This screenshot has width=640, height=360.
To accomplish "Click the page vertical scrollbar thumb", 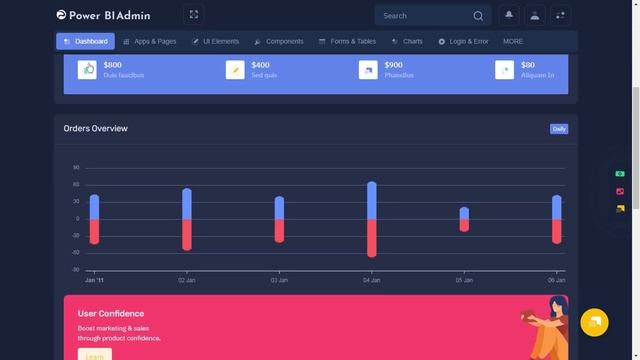I will [636, 148].
